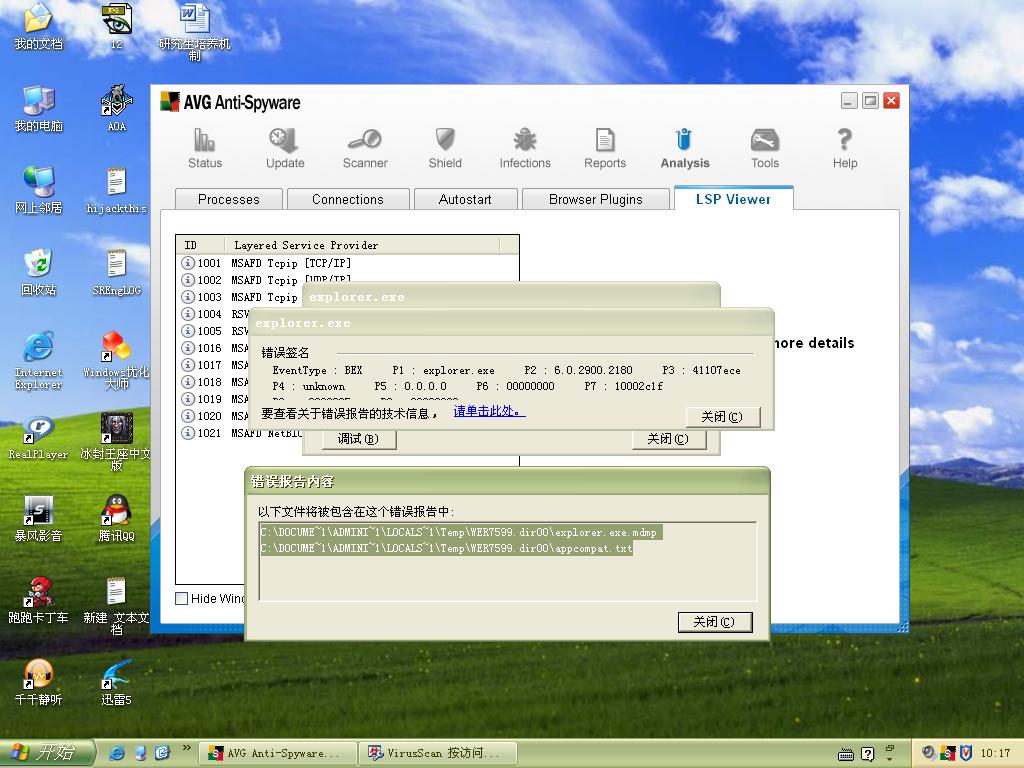The width and height of the screenshot is (1024, 768).
Task: Open the hijackthis text file icon
Action: [x=116, y=190]
